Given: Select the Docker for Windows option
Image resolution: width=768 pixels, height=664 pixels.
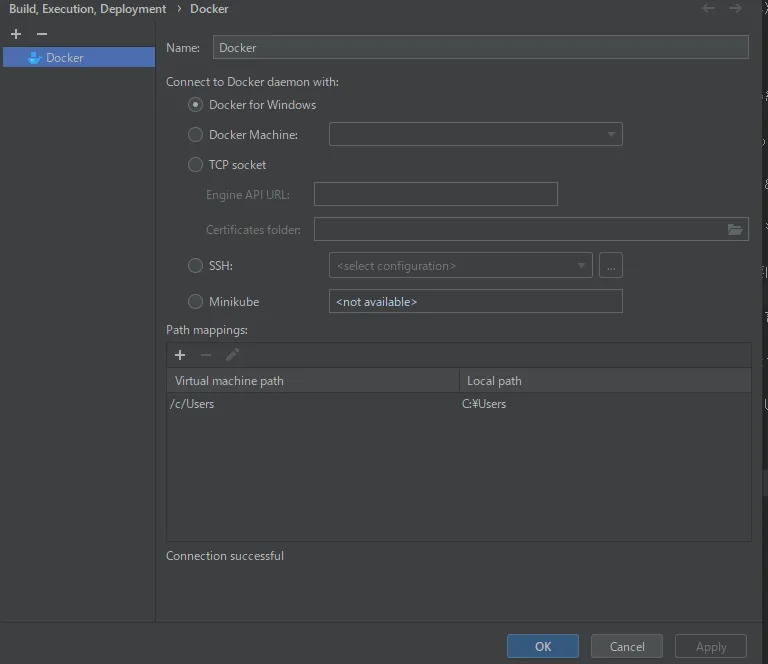Looking at the screenshot, I should [x=196, y=105].
